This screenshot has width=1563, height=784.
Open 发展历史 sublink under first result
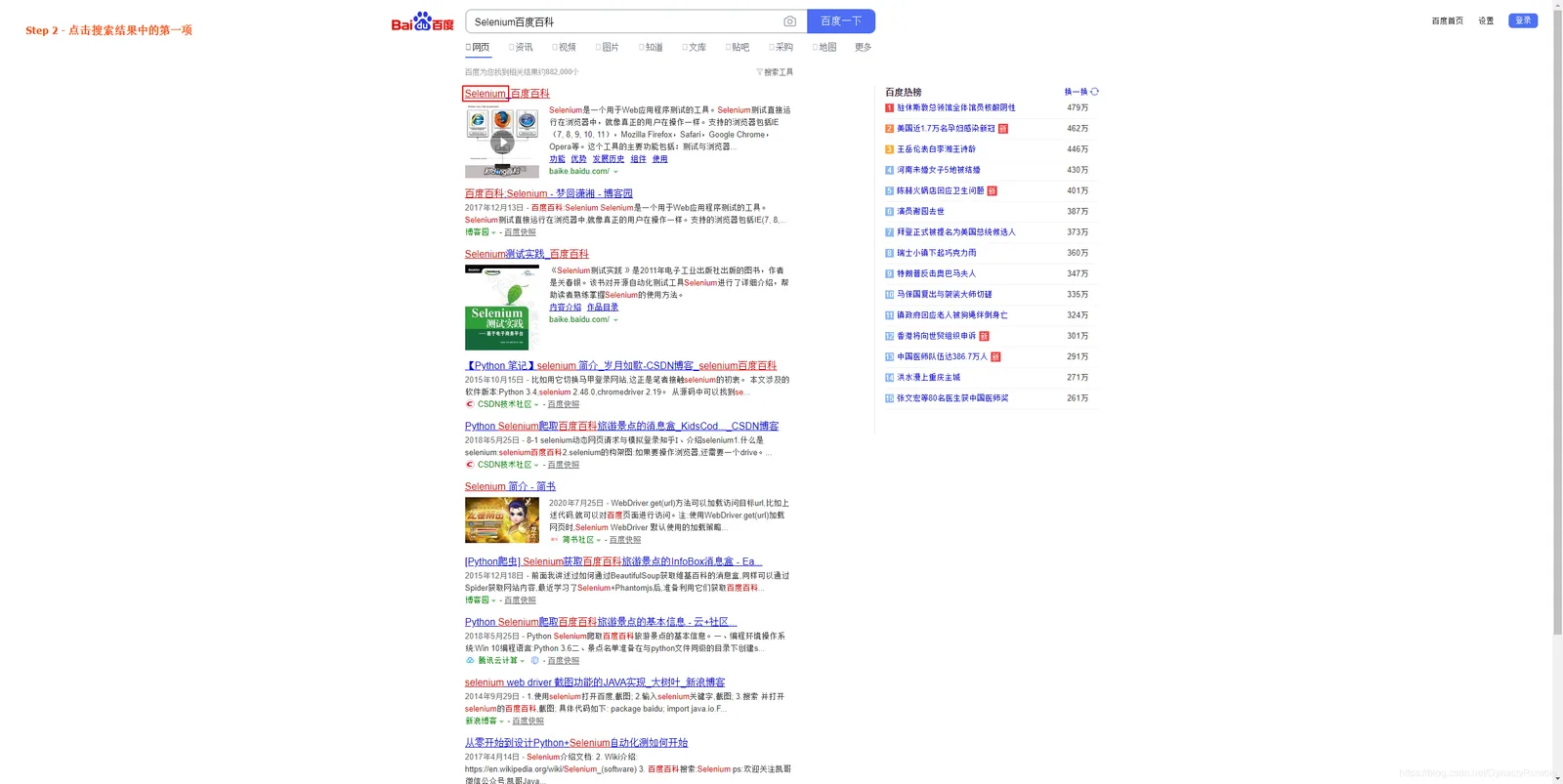(x=608, y=159)
